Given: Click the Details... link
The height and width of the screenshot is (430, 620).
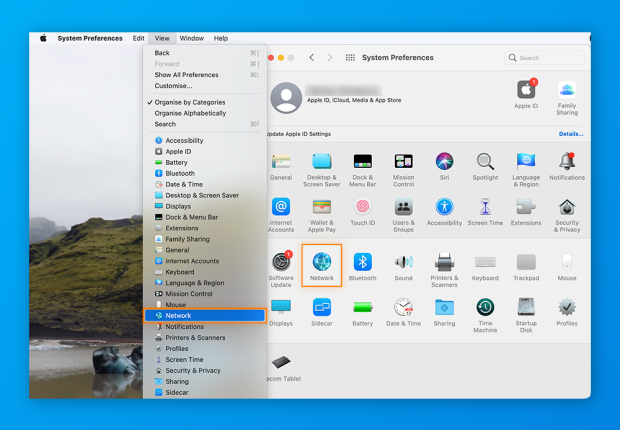Looking at the screenshot, I should coord(570,134).
